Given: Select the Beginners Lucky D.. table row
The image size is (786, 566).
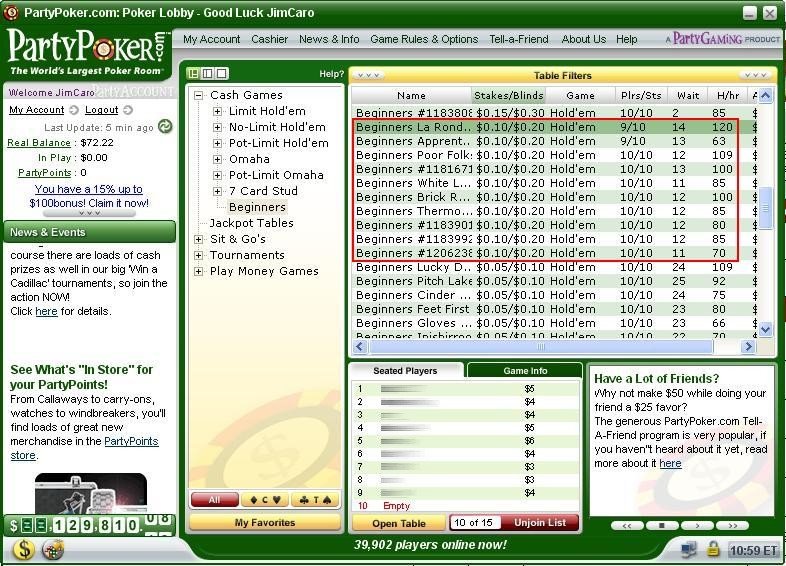Looking at the screenshot, I should click(554, 267).
